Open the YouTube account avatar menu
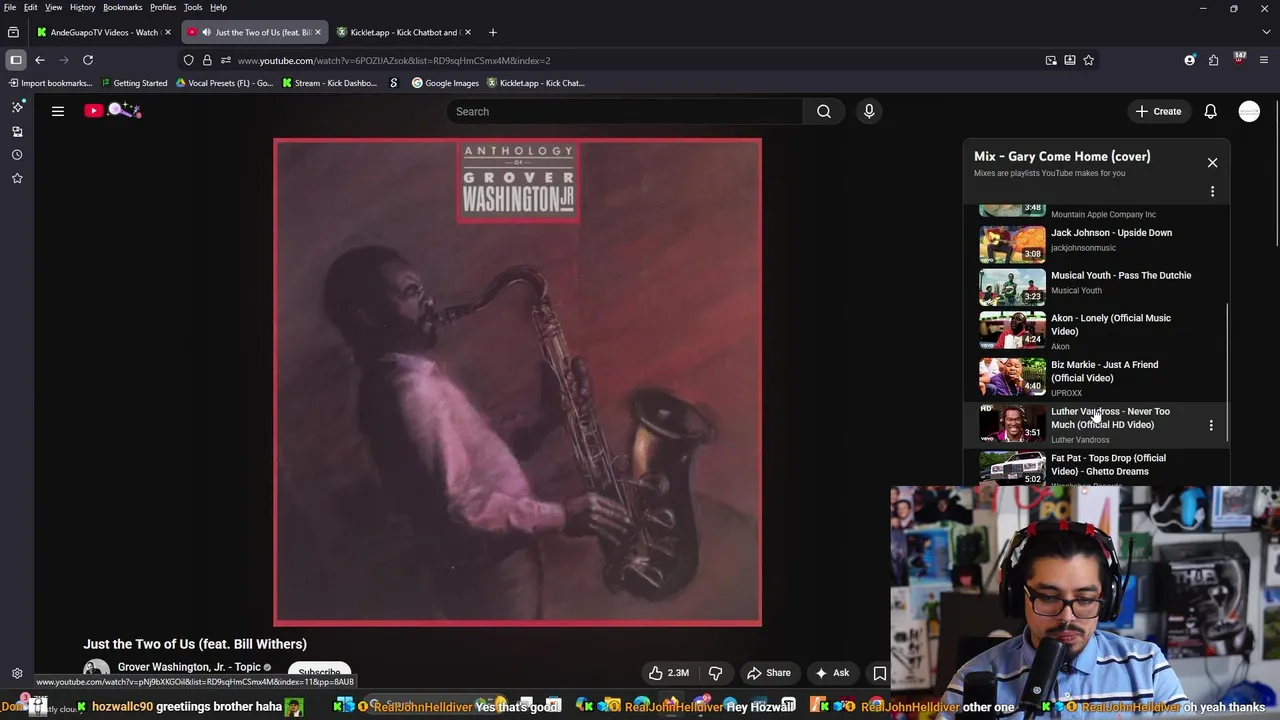 click(x=1249, y=111)
